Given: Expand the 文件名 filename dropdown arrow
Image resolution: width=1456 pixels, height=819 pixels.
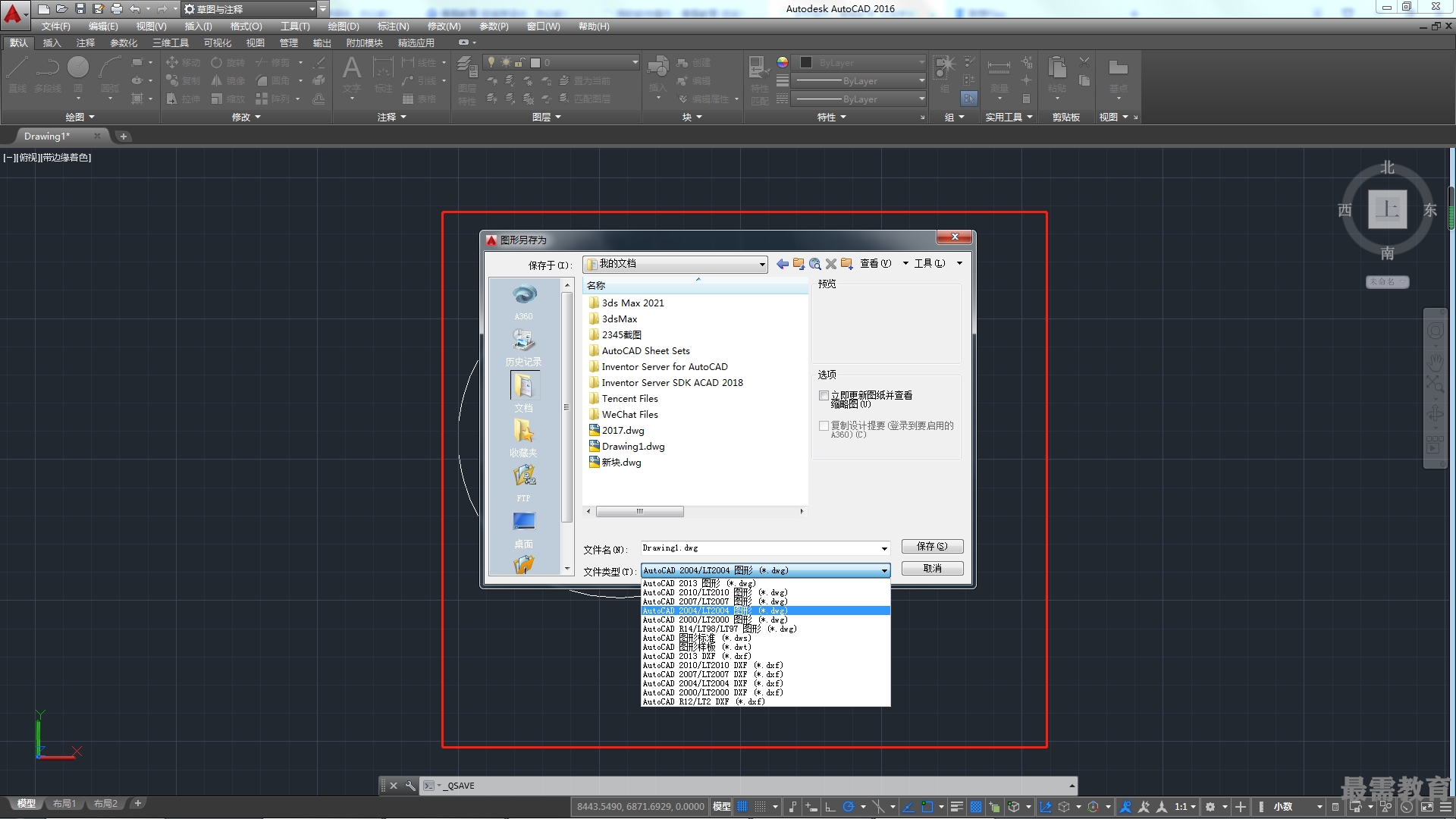Looking at the screenshot, I should pyautogui.click(x=884, y=548).
